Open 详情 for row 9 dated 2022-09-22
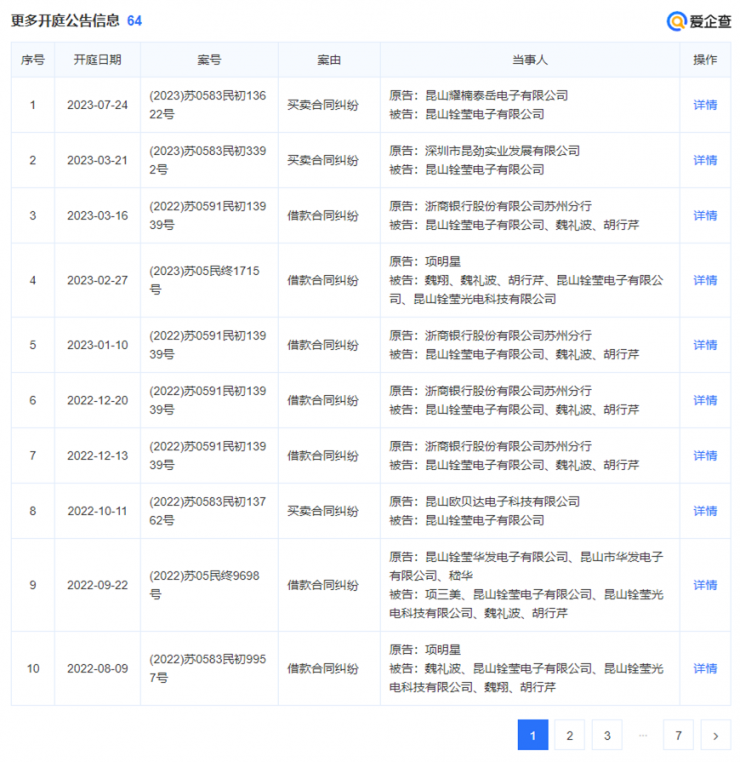The height and width of the screenshot is (762, 740). click(x=705, y=585)
